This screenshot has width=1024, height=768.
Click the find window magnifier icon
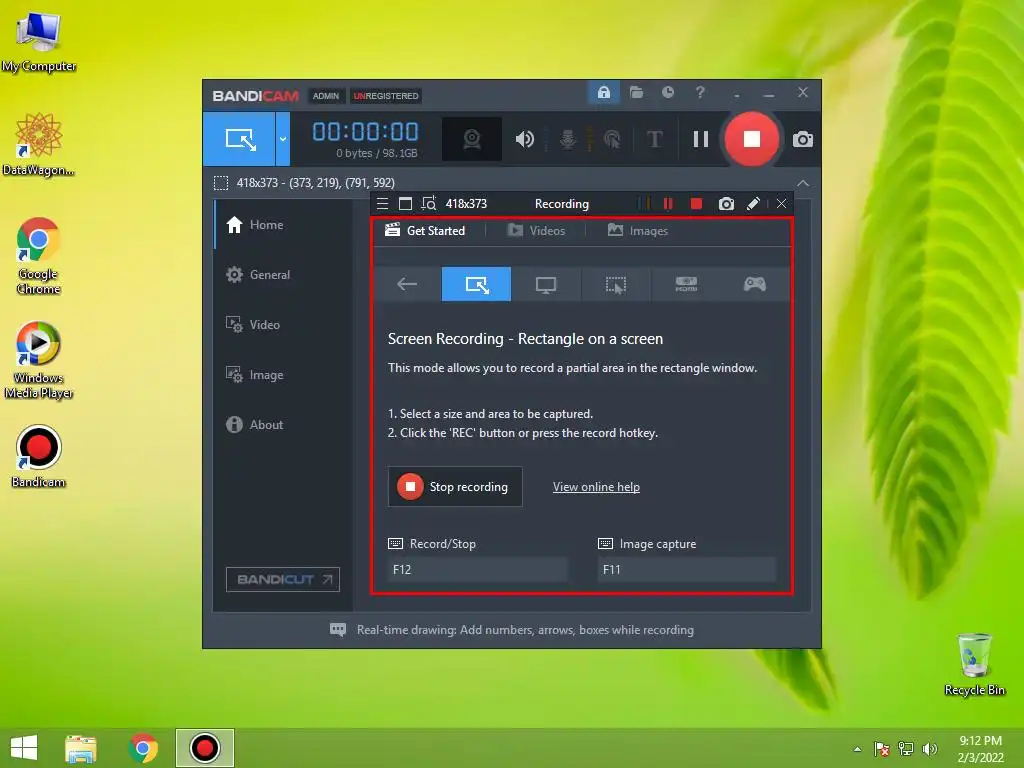(428, 204)
